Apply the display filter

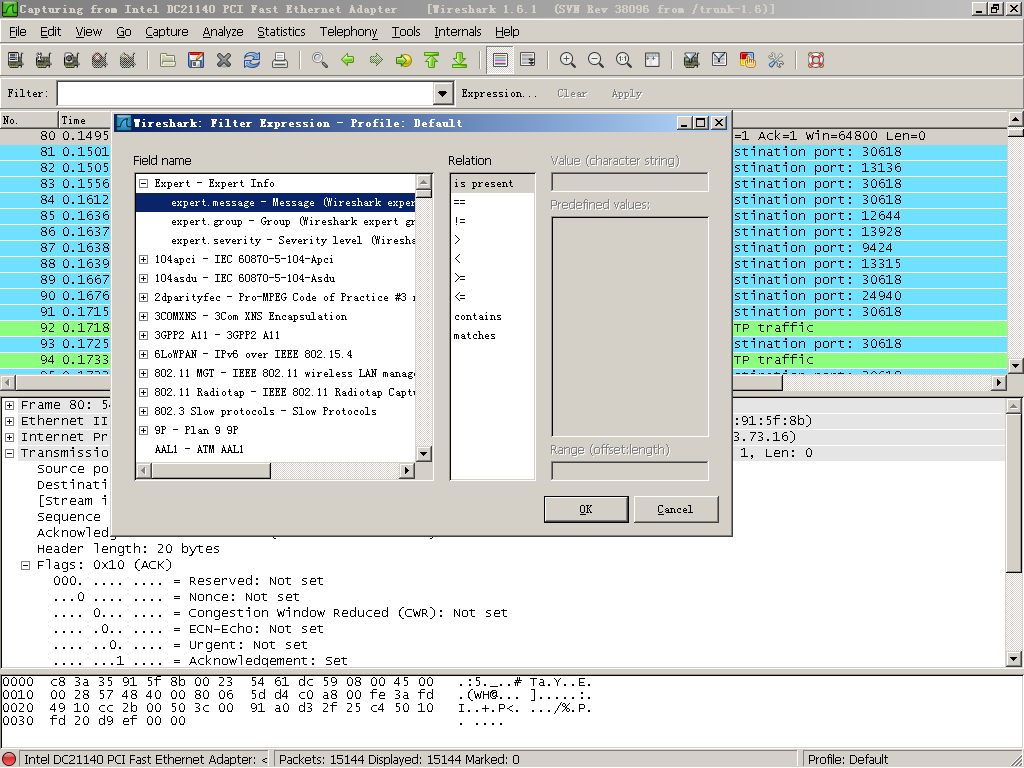tap(627, 93)
